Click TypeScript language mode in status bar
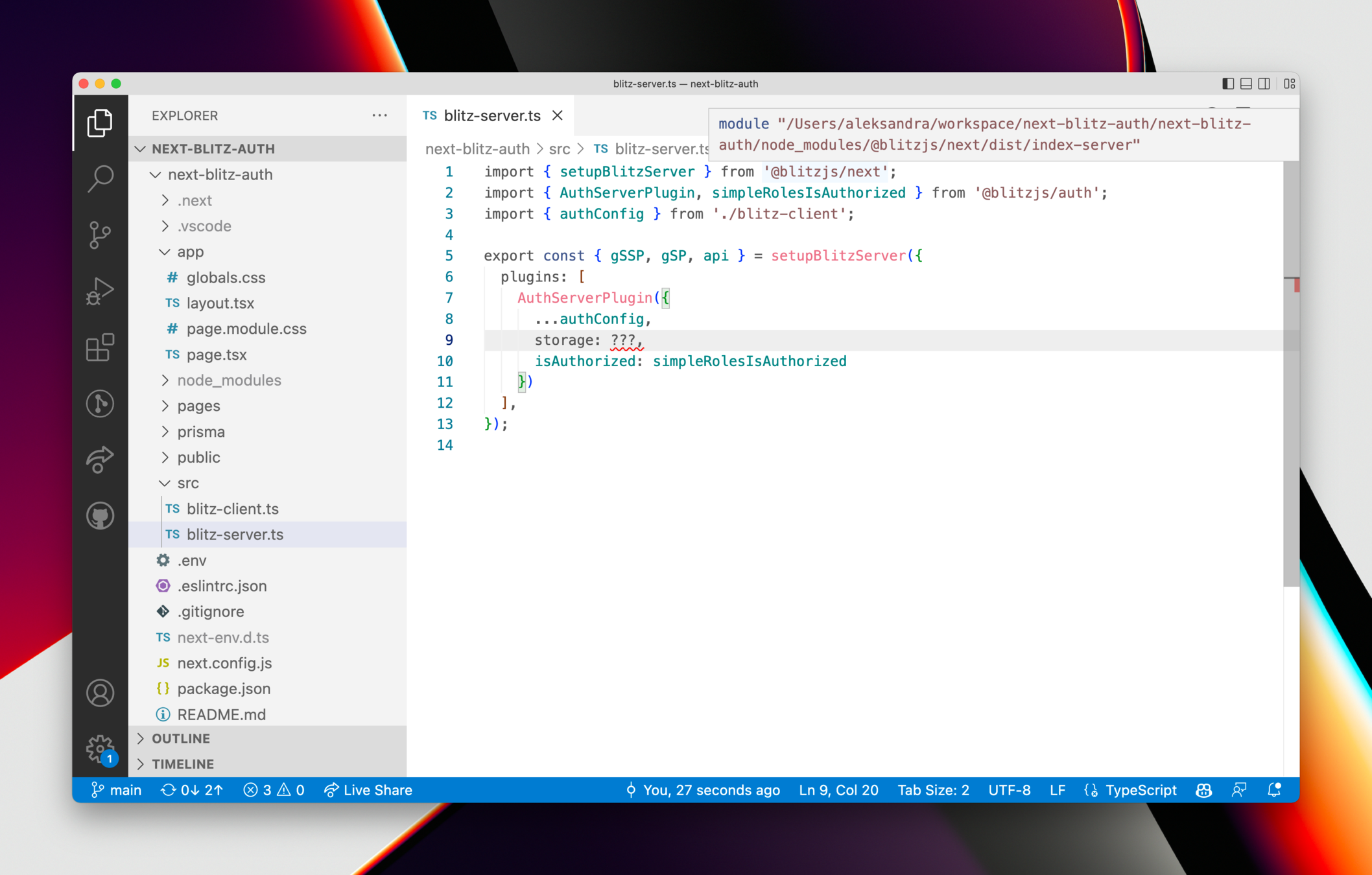 1140,790
